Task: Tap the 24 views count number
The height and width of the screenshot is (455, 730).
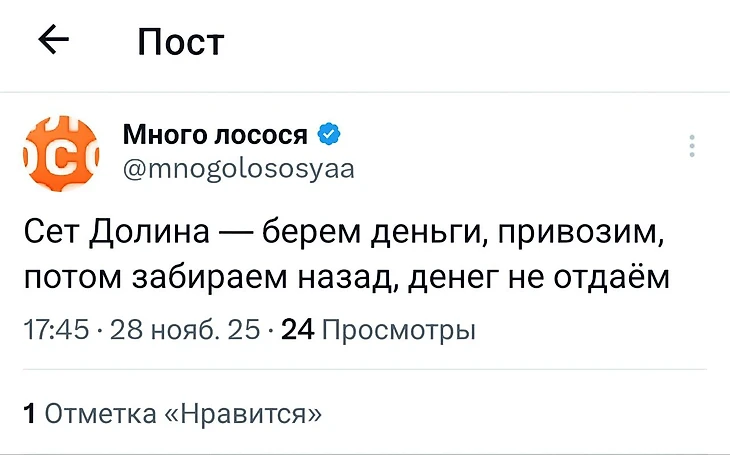Action: (299, 330)
